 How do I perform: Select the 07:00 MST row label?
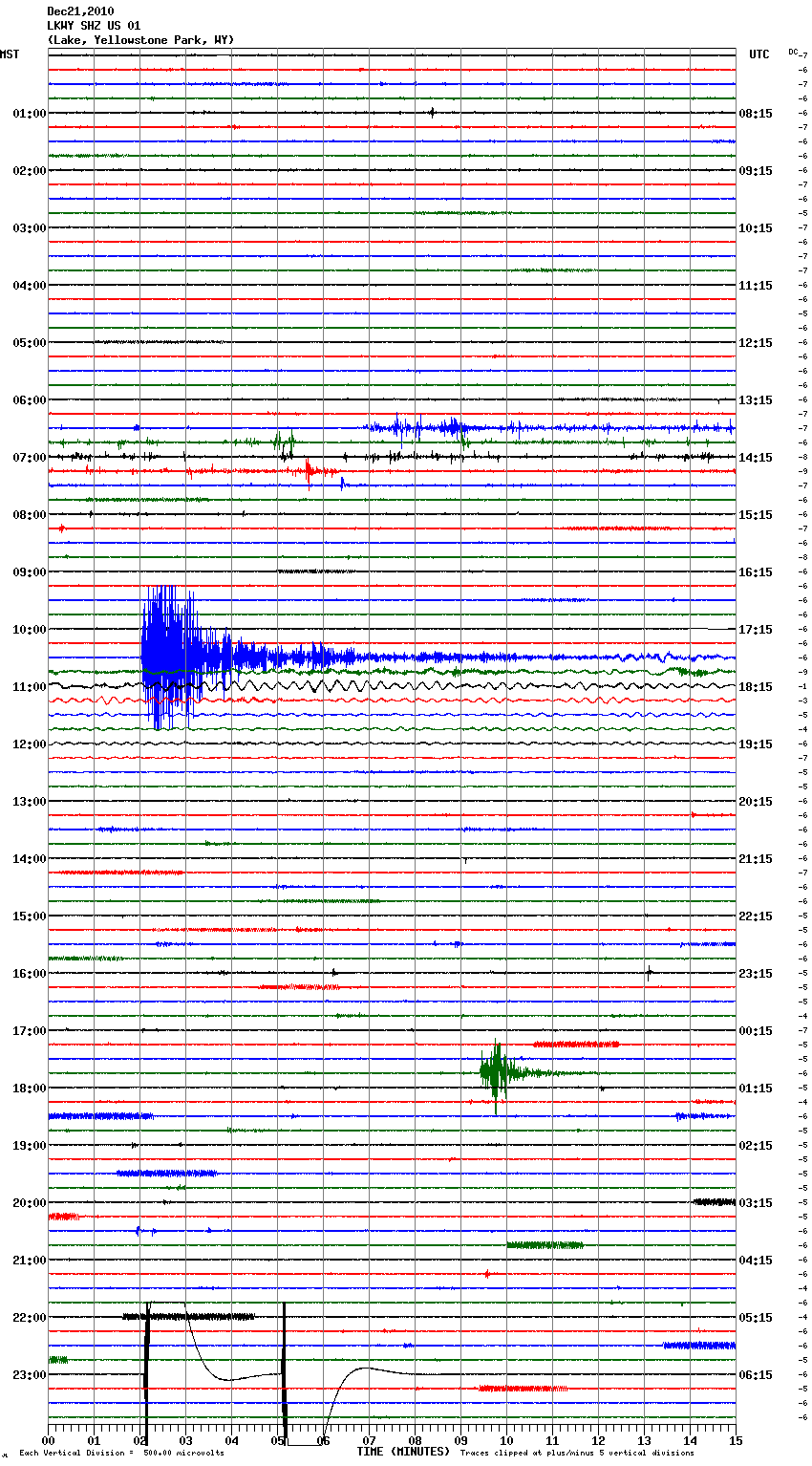pos(29,458)
